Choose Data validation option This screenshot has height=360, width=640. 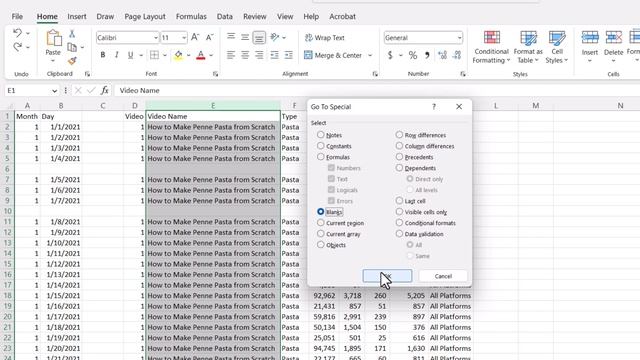(399, 233)
